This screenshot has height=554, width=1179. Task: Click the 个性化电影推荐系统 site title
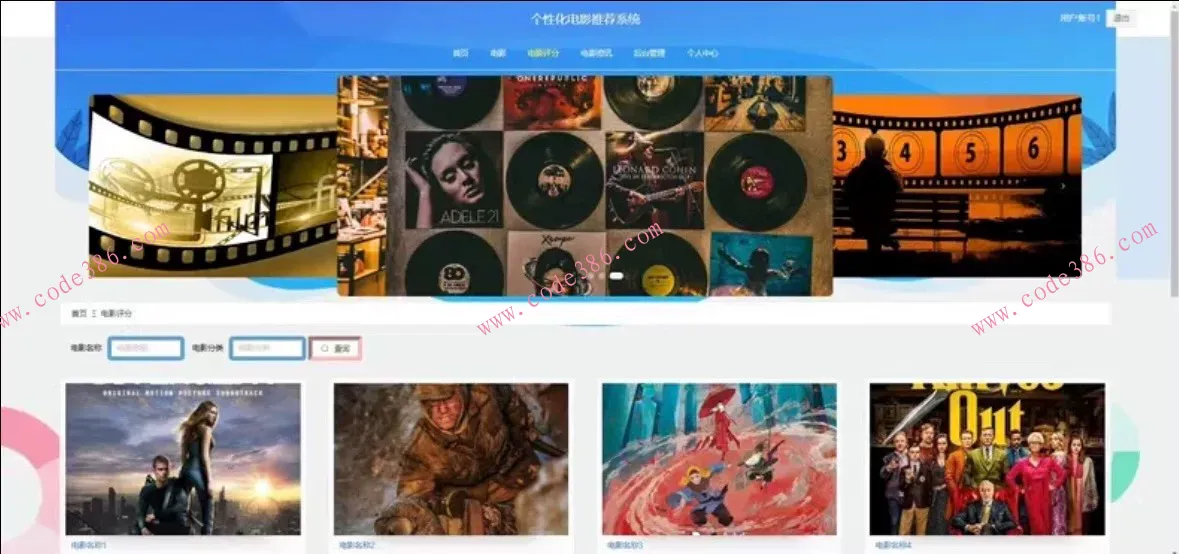click(585, 20)
